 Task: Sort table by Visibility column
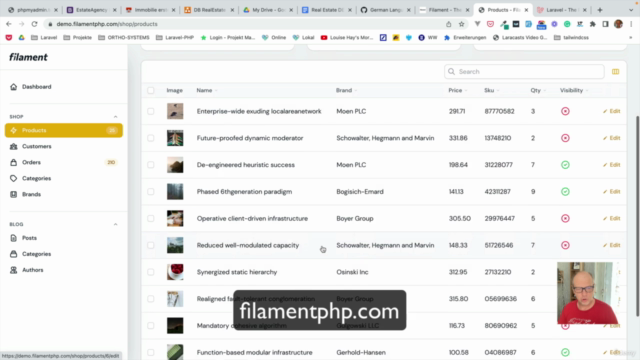pyautogui.click(x=574, y=90)
